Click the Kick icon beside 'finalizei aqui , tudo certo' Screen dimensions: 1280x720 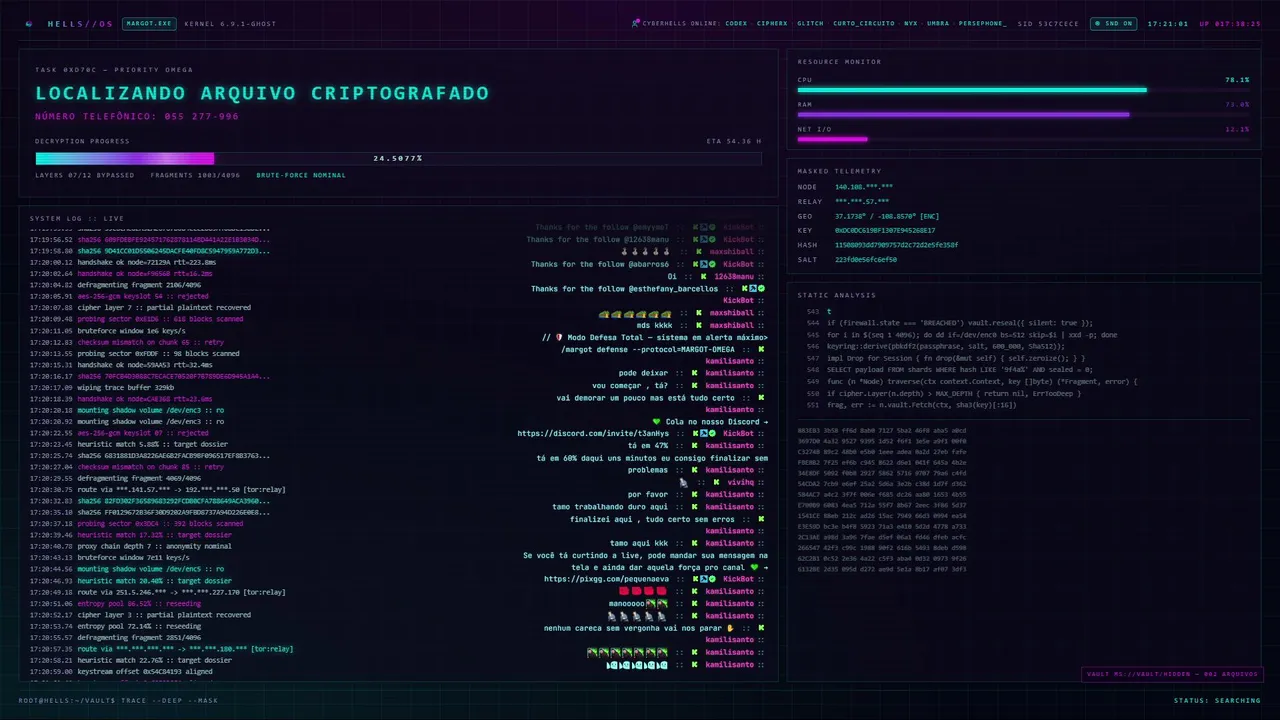pyautogui.click(x=761, y=519)
